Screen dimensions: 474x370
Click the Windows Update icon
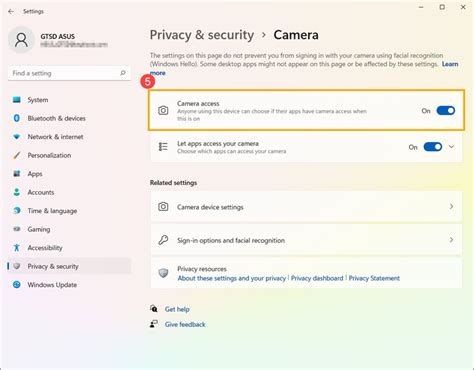tap(17, 285)
